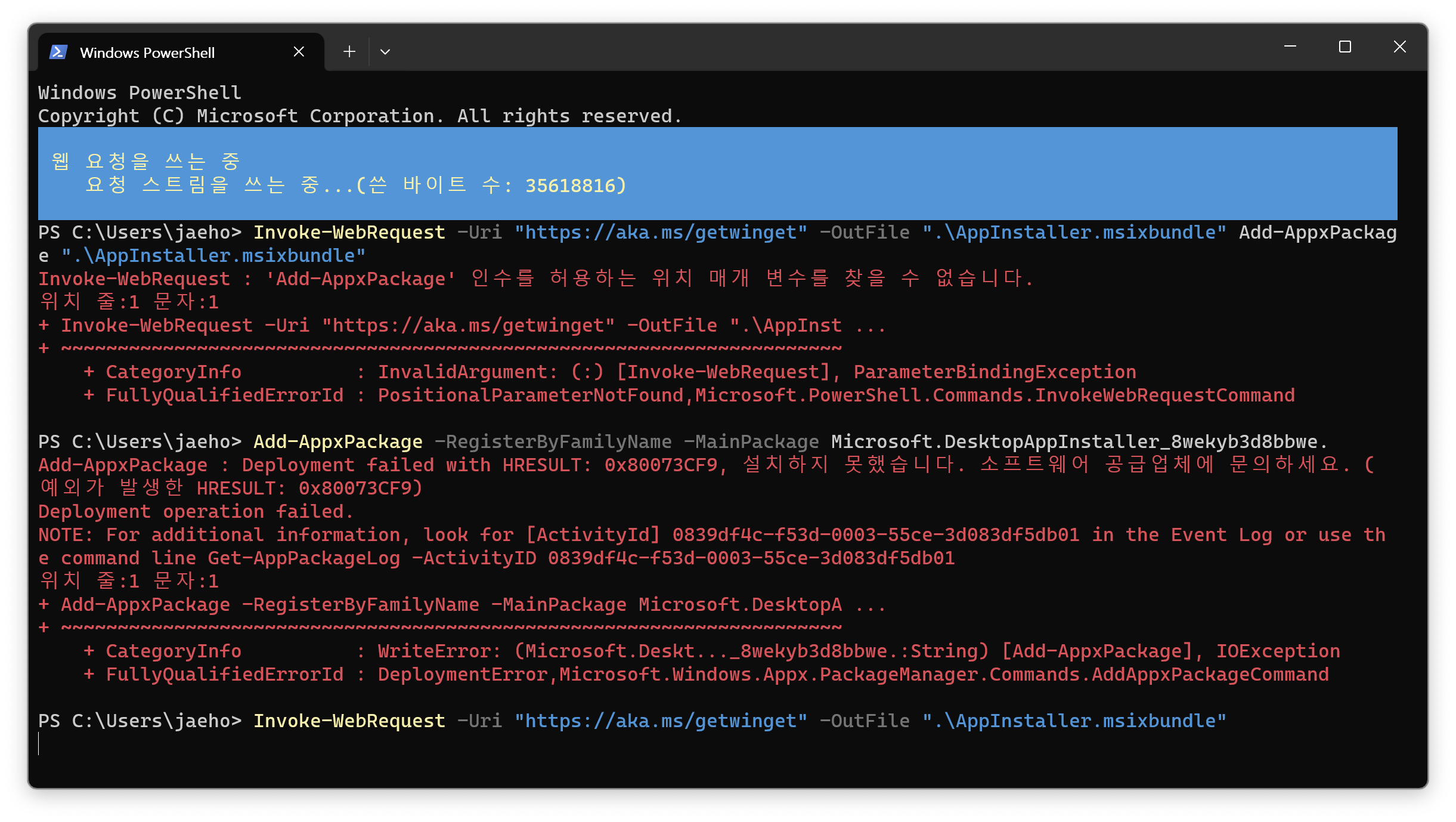Maximize the terminal window
This screenshot has height=822, width=1456.
point(1345,47)
